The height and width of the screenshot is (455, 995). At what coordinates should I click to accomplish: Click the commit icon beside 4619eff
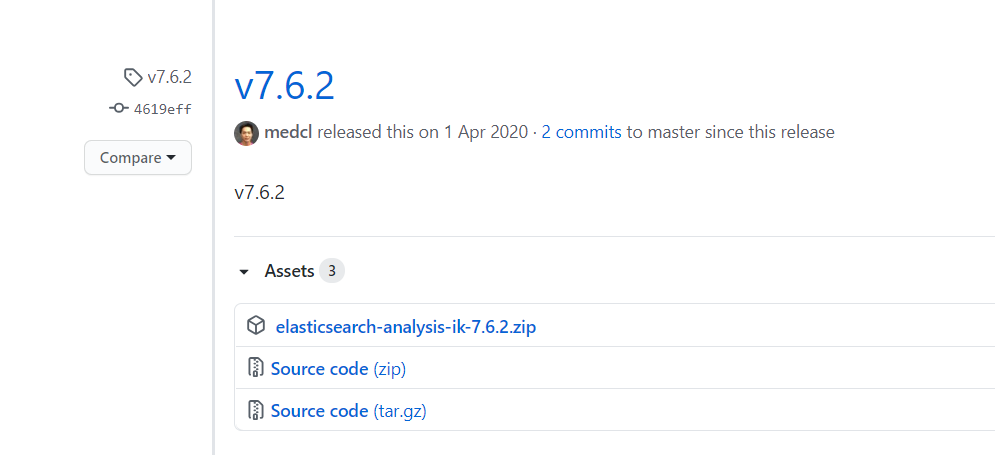tap(119, 109)
